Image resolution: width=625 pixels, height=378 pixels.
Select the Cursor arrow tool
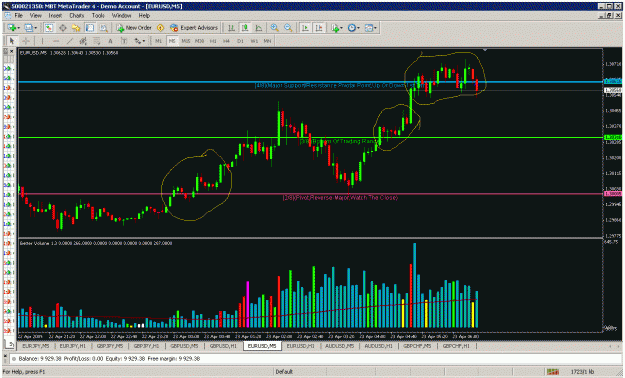click(x=12, y=41)
